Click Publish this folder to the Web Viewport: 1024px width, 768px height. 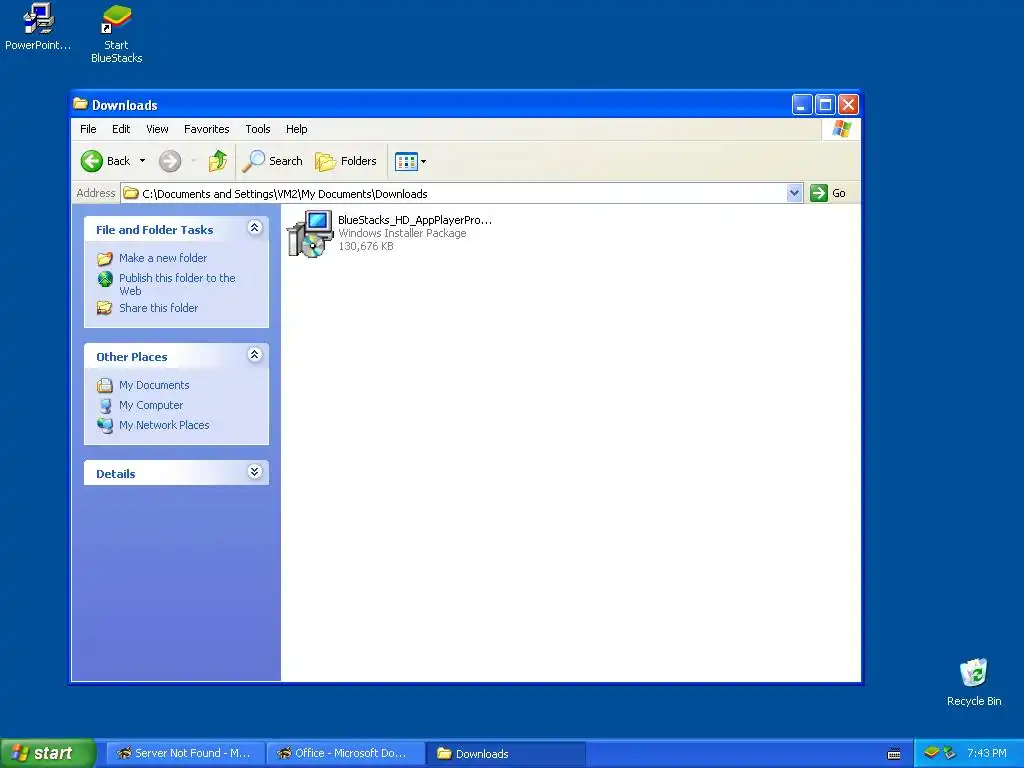(177, 284)
